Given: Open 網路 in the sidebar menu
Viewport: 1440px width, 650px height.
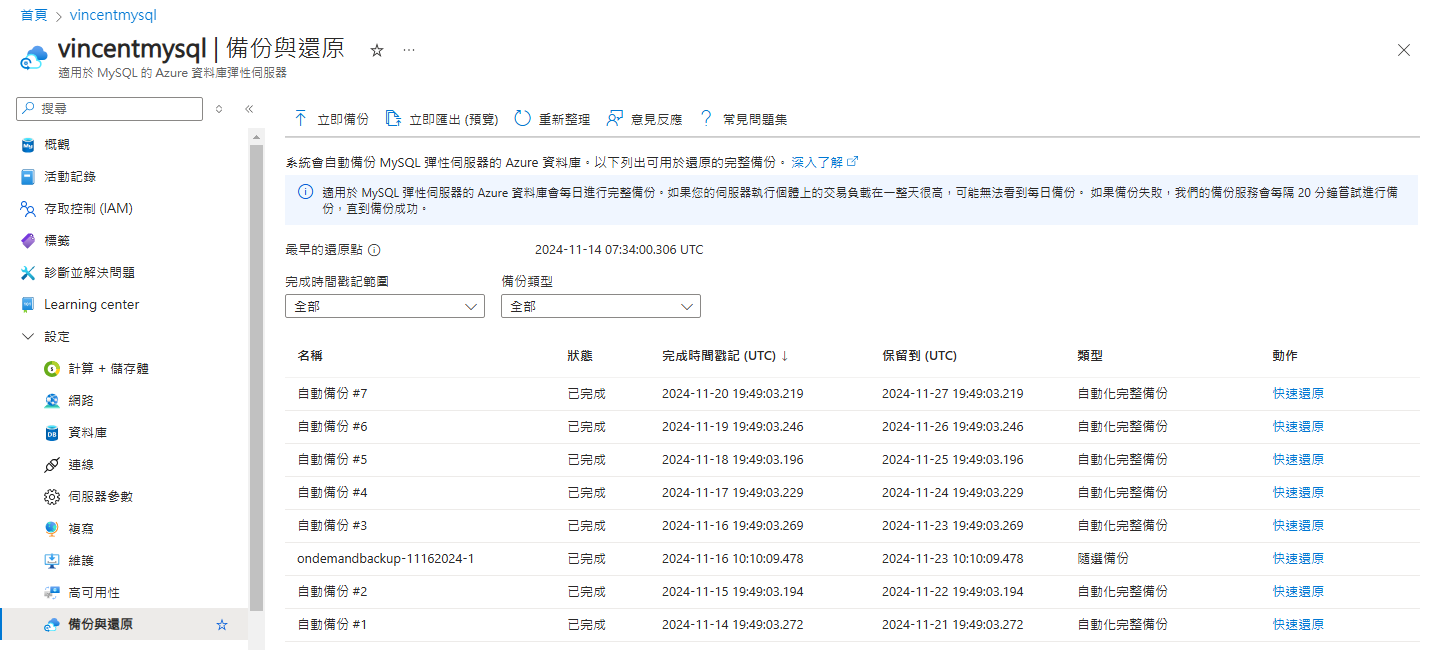Looking at the screenshot, I should coord(81,401).
